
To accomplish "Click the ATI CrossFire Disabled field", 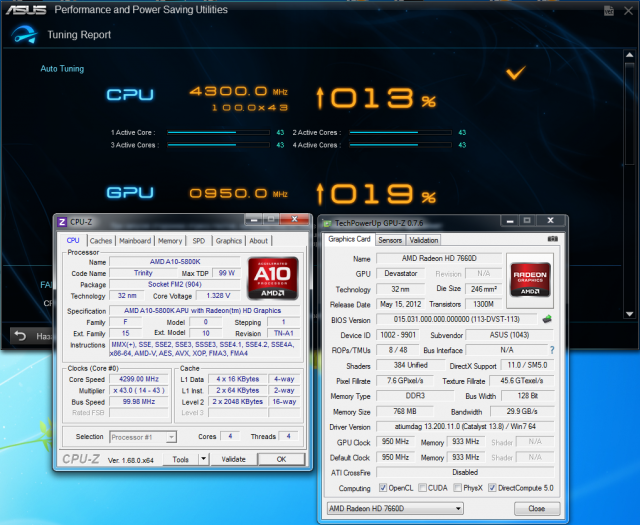I will [x=465, y=472].
